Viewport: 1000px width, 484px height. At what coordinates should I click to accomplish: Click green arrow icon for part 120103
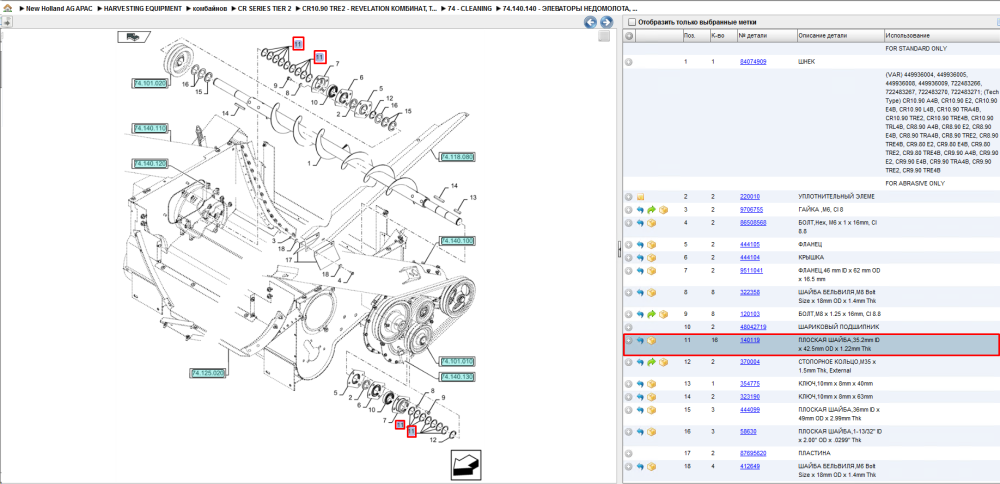click(652, 314)
